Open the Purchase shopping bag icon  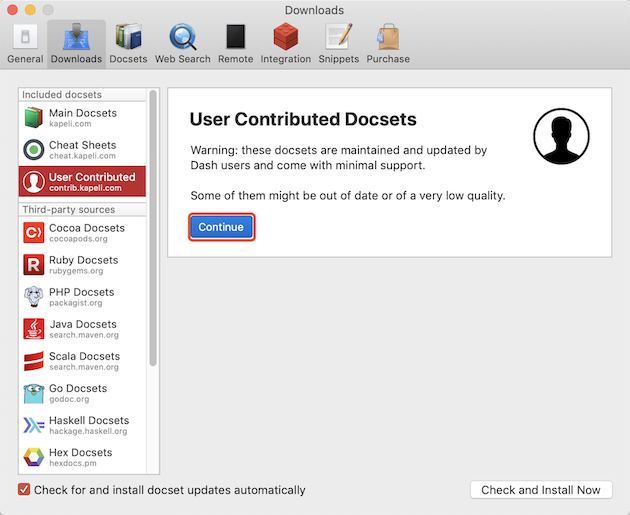click(x=388, y=37)
